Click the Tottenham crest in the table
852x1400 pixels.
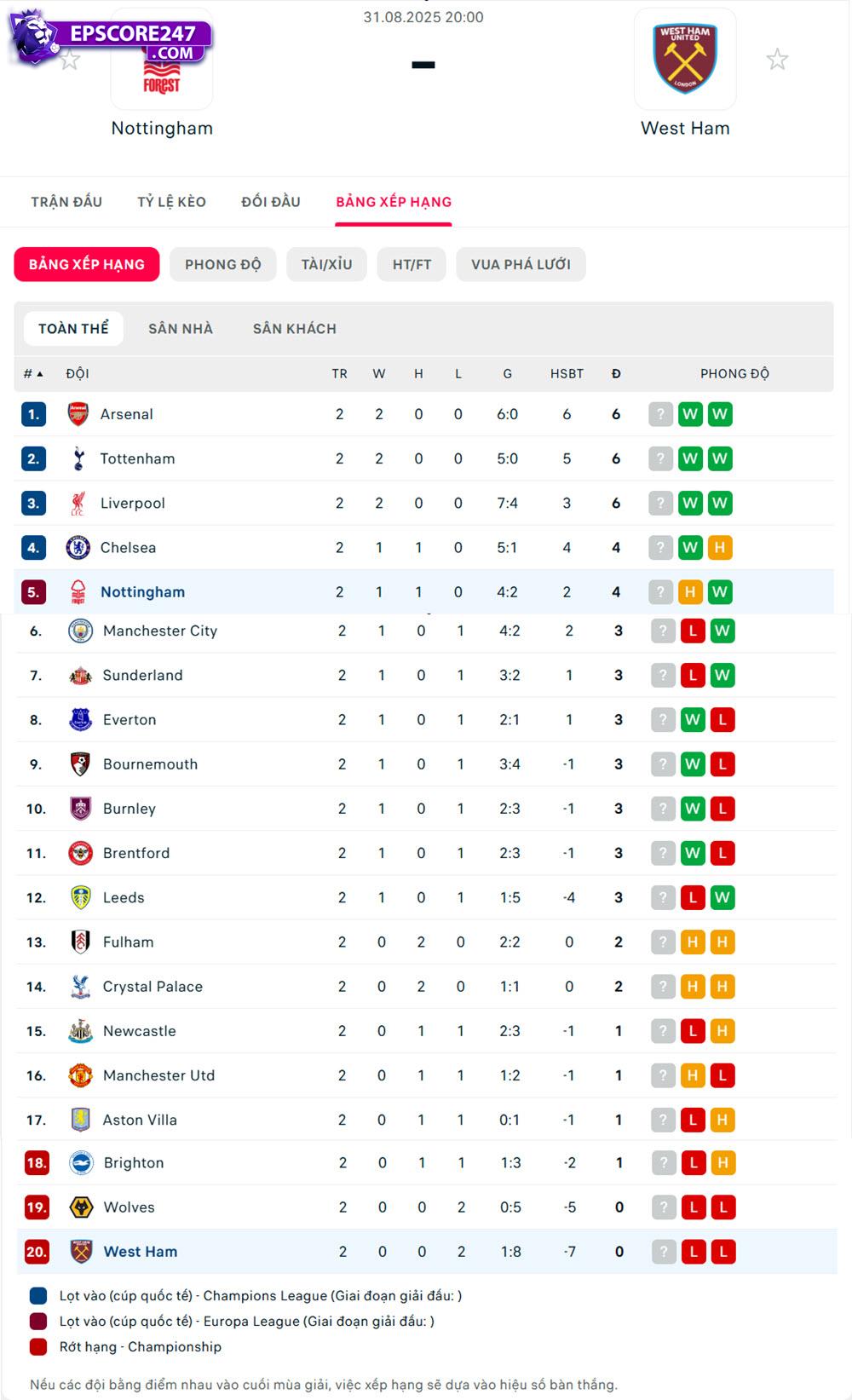pos(78,458)
